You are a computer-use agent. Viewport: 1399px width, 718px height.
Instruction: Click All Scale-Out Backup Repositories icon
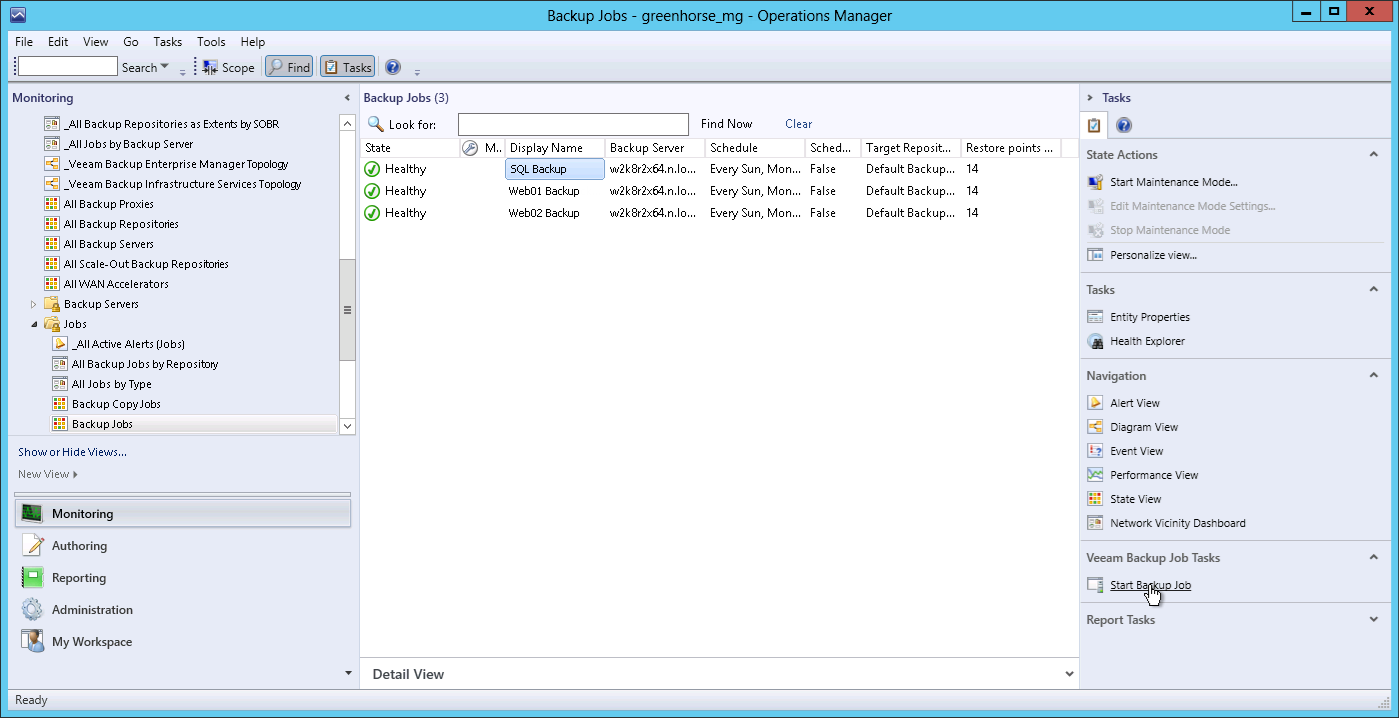click(53, 264)
